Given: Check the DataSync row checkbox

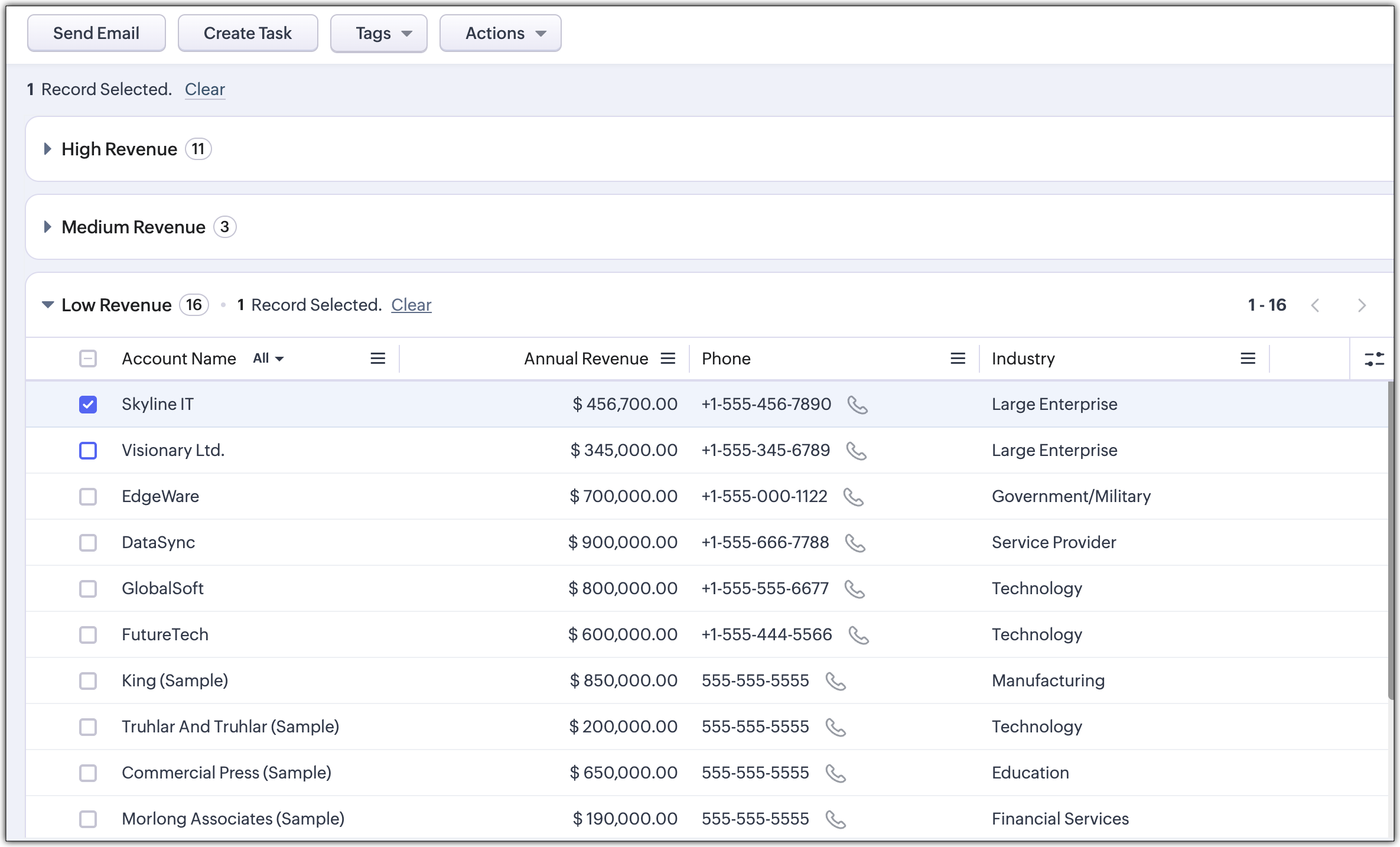Looking at the screenshot, I should 88,543.
